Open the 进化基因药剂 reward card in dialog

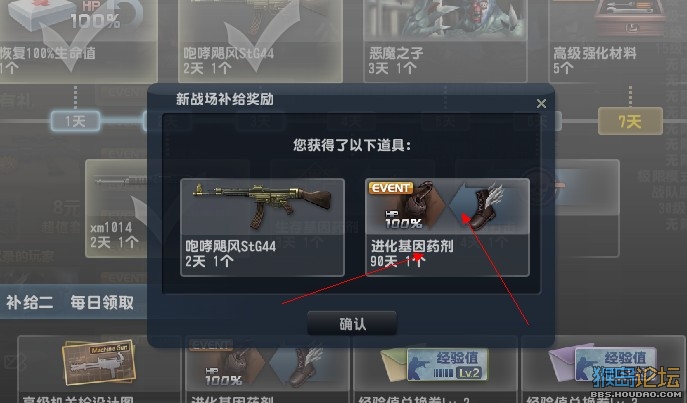point(447,227)
